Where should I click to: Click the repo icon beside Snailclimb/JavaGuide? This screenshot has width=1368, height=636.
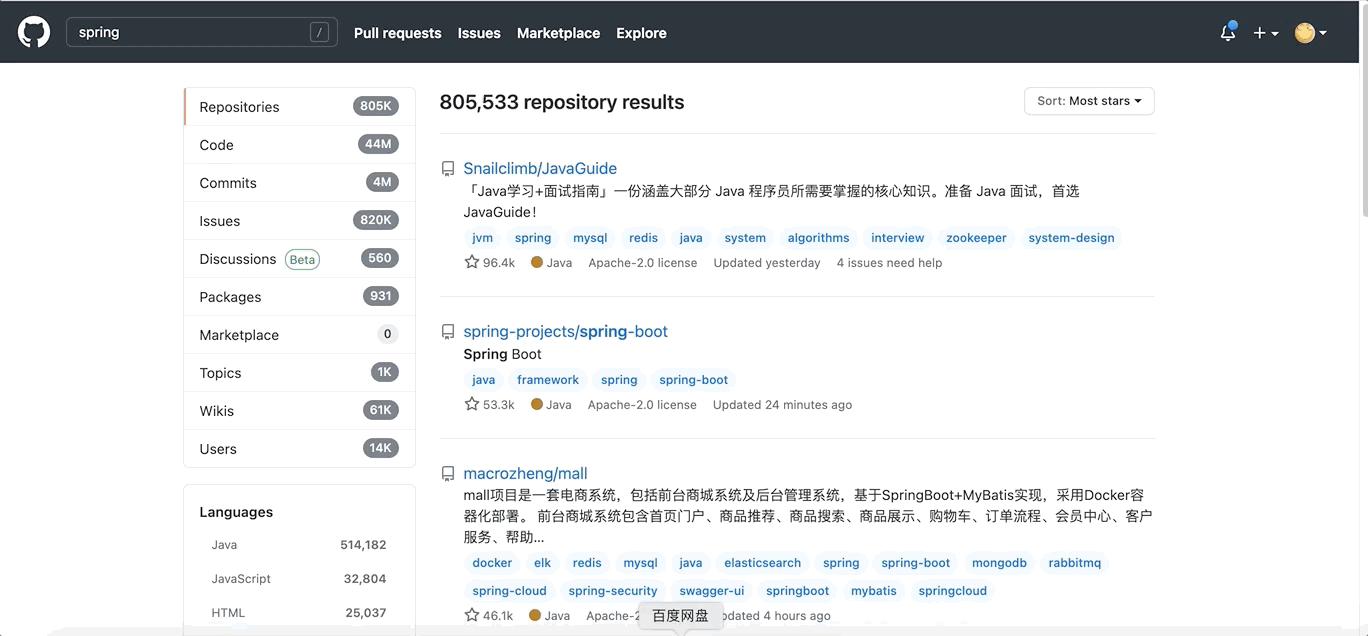[x=448, y=169]
